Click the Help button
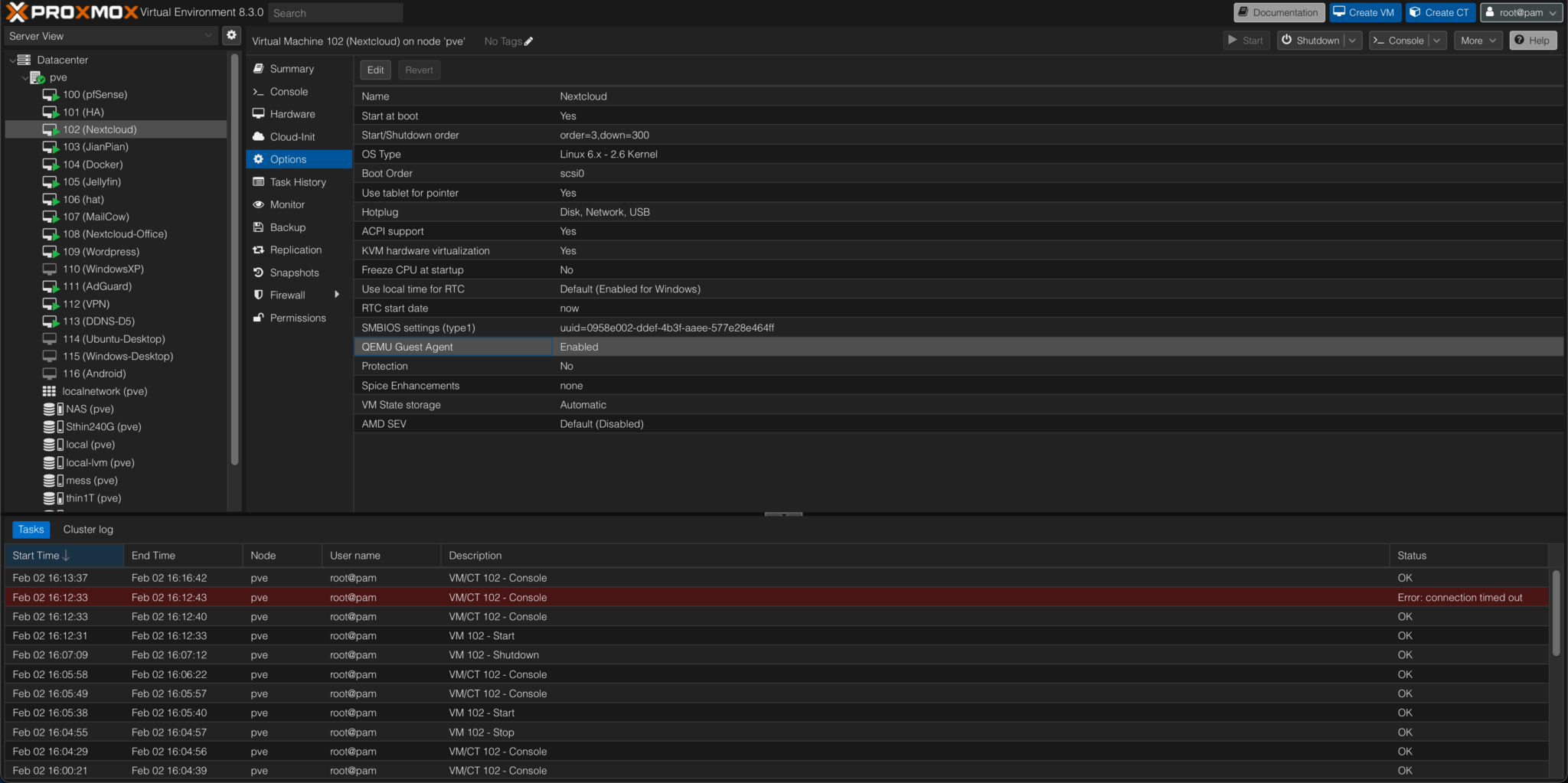This screenshot has height=783, width=1568. (1533, 41)
